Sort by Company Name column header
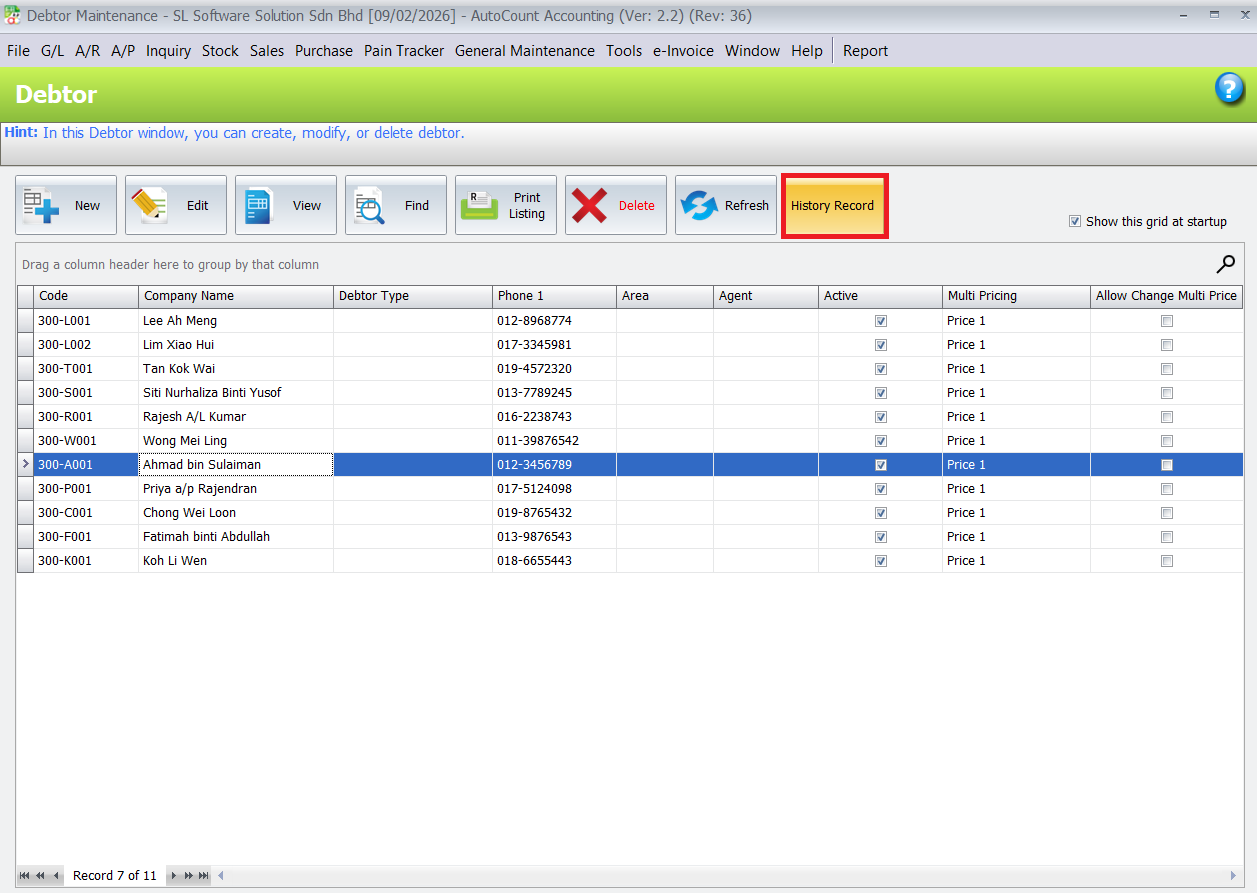The width and height of the screenshot is (1257, 893). (235, 296)
